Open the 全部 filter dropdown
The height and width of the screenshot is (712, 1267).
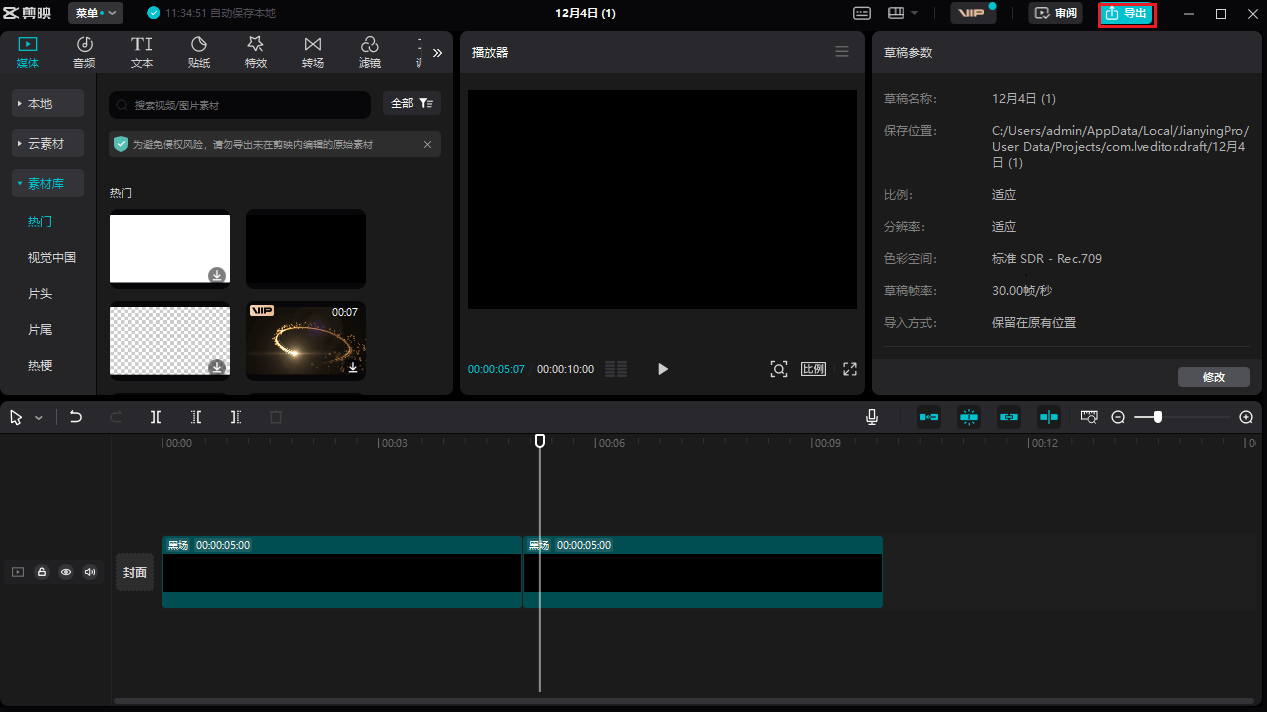click(411, 104)
